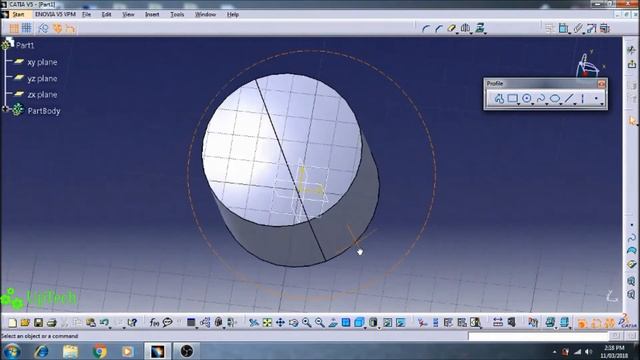The width and height of the screenshot is (640, 360).
Task: Open Windows Start button
Action: tap(12, 351)
